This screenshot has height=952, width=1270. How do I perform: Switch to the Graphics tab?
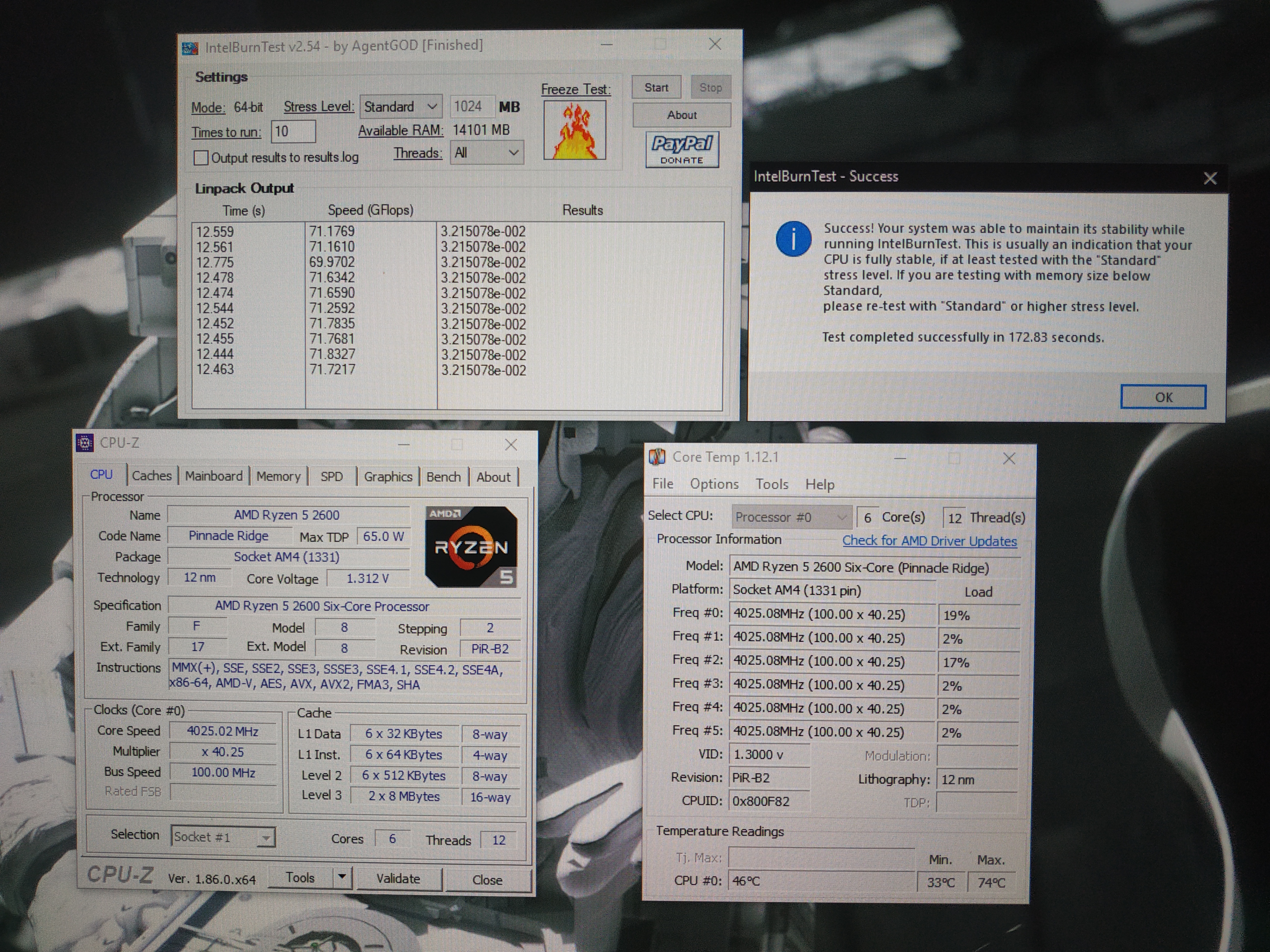[x=388, y=477]
